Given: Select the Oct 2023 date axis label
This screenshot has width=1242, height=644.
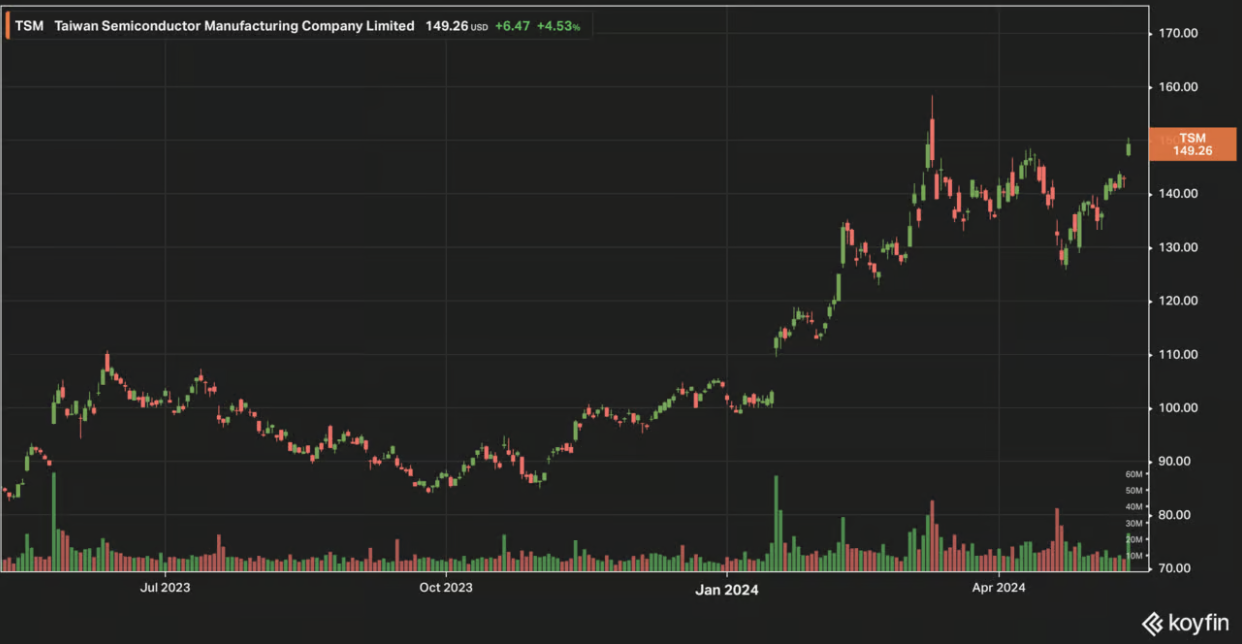Looking at the screenshot, I should tap(445, 588).
